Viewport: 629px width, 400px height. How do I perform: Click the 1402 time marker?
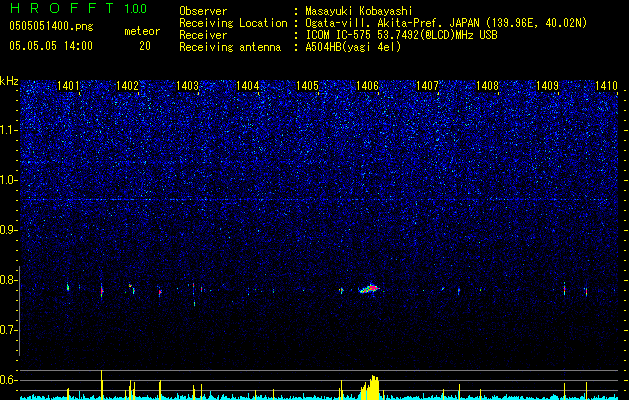click(127, 85)
